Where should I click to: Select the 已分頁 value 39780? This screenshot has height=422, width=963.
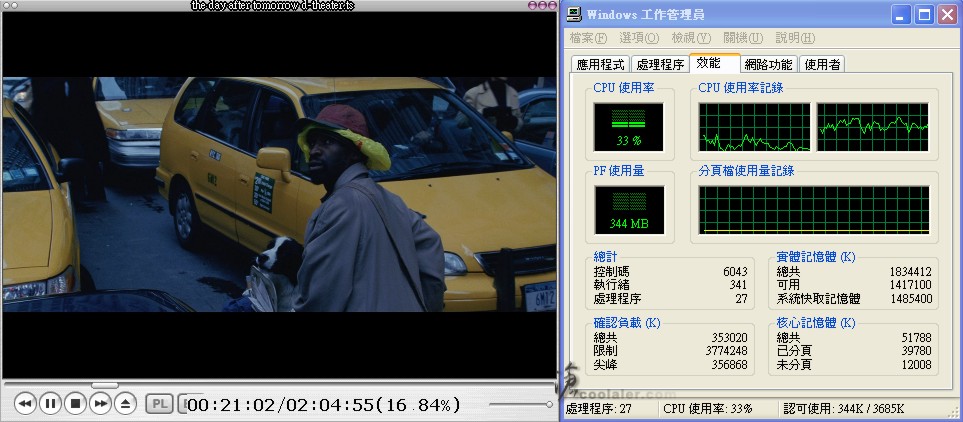916,351
